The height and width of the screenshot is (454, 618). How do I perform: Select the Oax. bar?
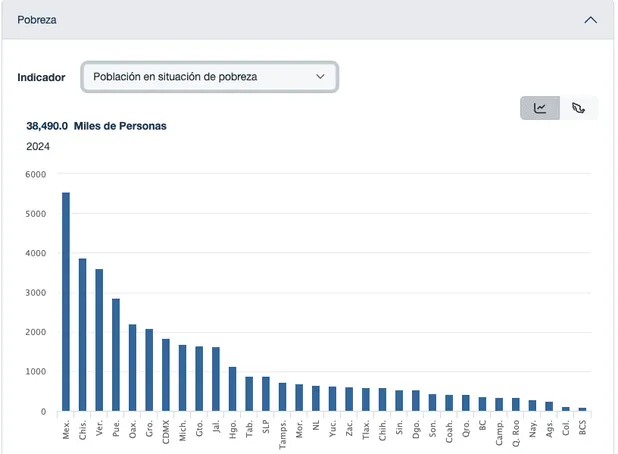coord(132,368)
